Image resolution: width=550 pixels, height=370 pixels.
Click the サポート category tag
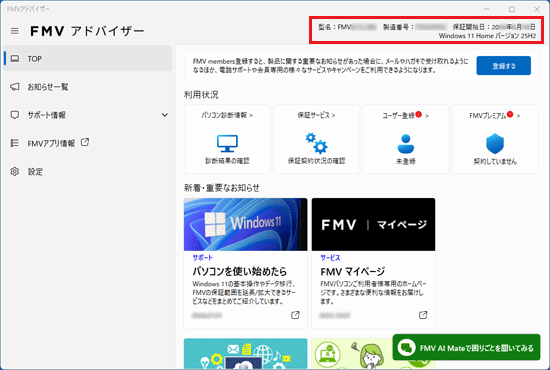click(202, 258)
